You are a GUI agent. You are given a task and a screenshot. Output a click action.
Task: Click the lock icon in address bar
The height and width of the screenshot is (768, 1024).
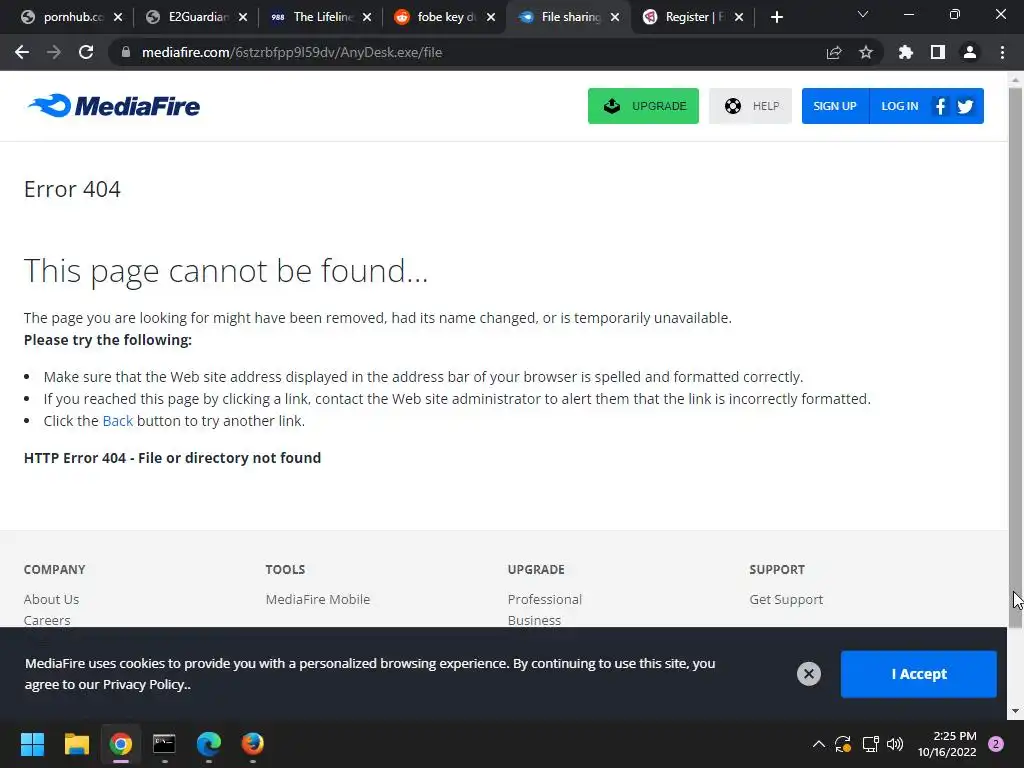pos(126,52)
